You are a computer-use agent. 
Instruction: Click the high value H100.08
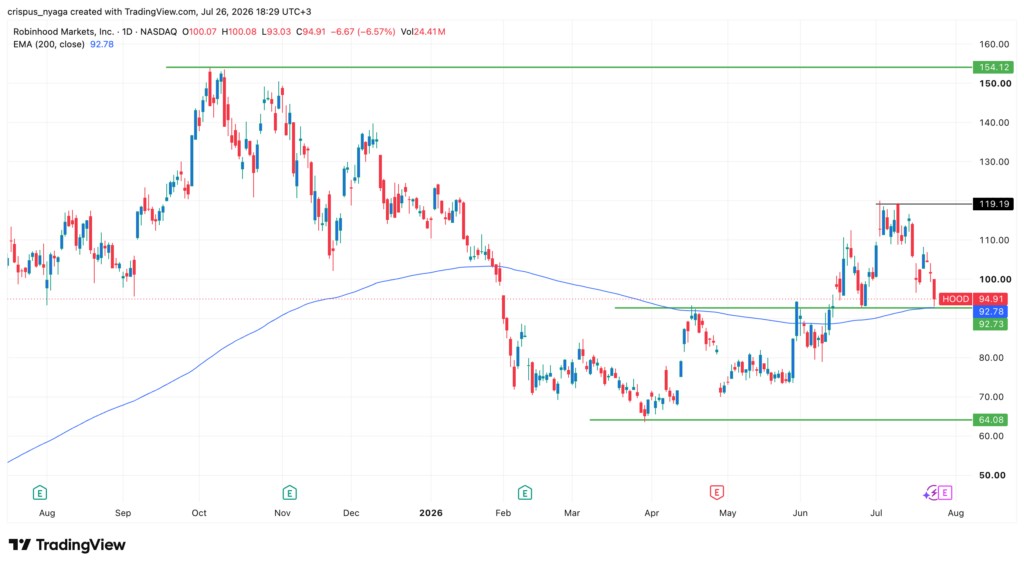tap(239, 31)
